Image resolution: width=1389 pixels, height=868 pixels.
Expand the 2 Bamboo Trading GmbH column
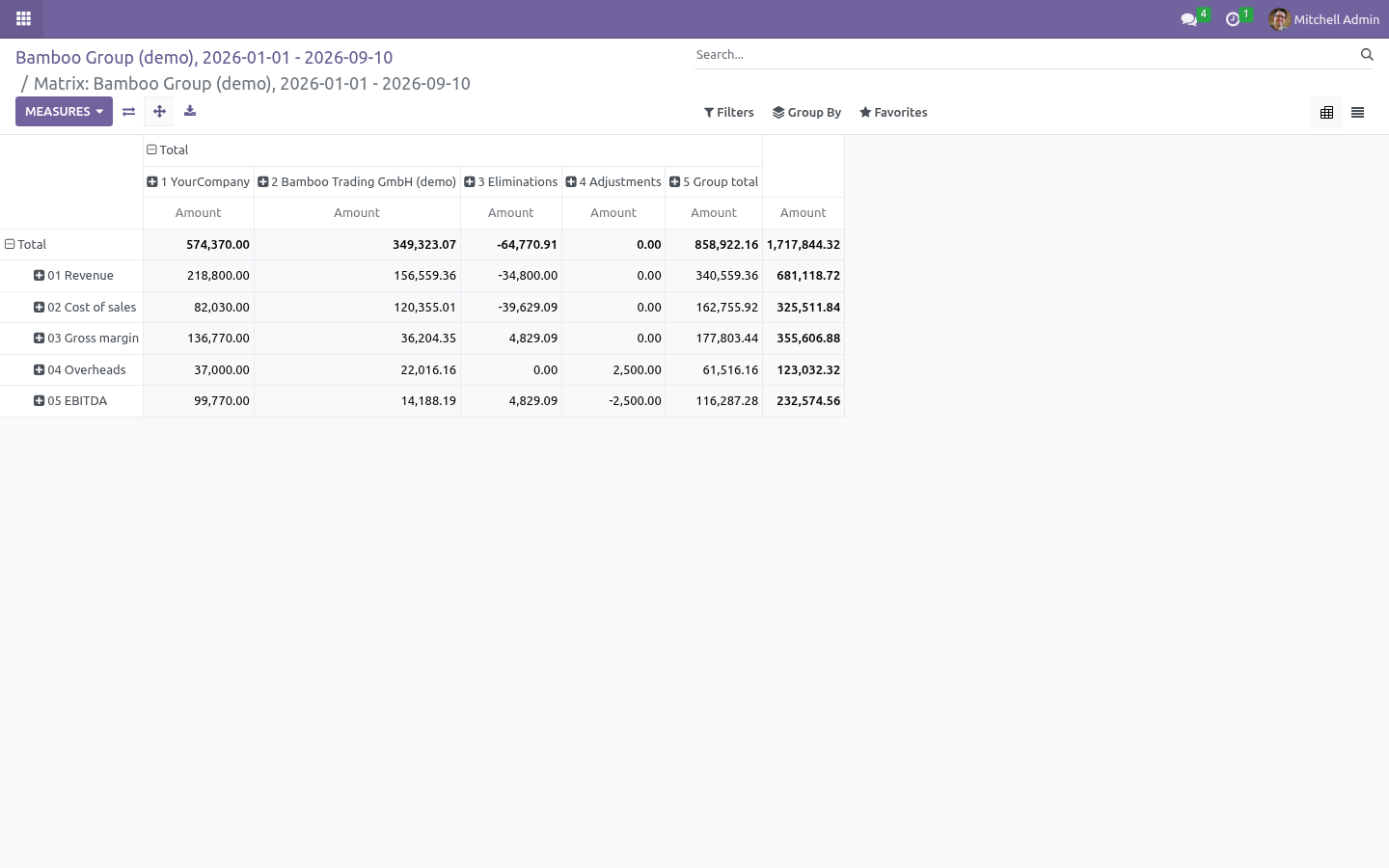coord(357,181)
